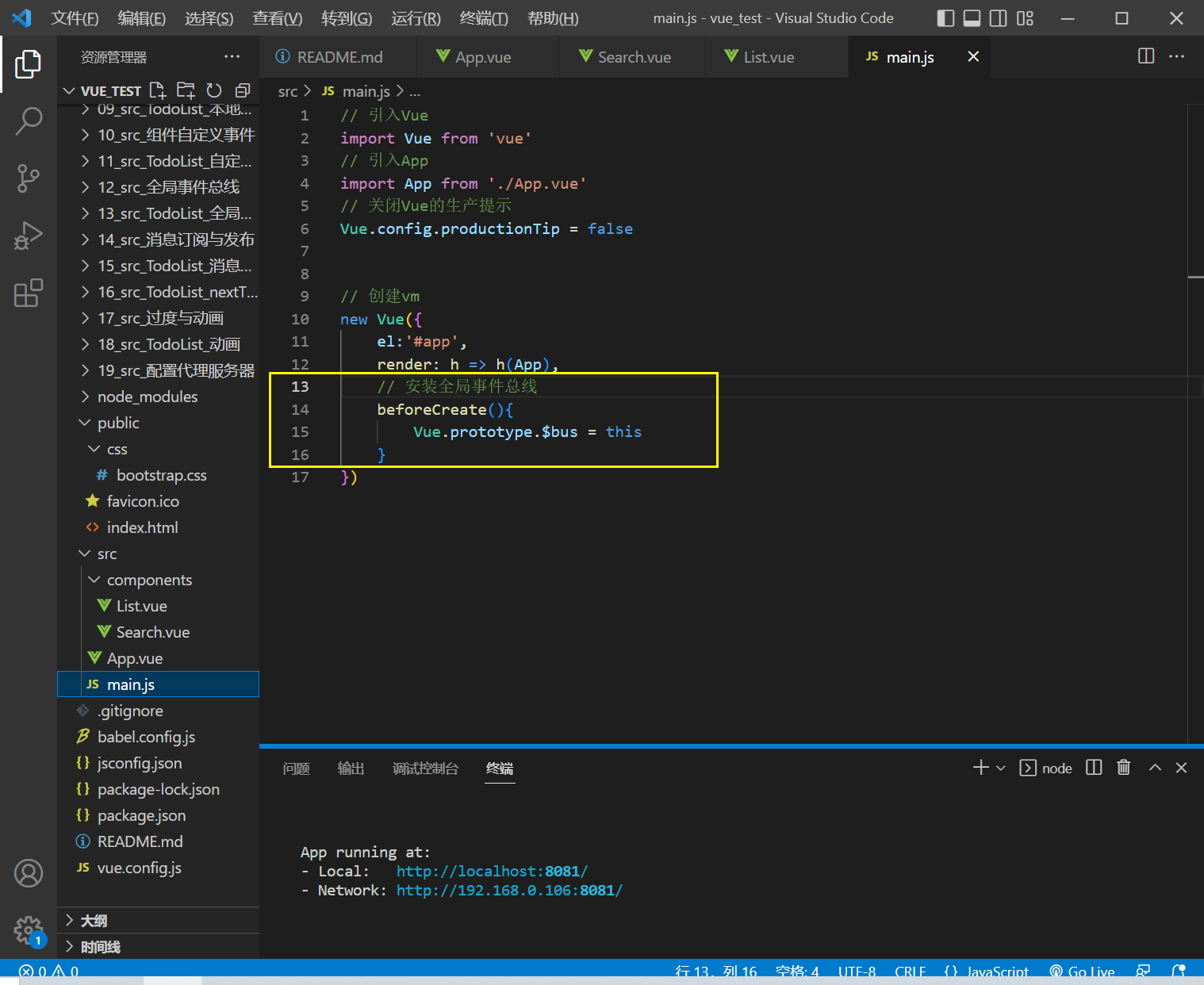Expand the 时间线 timeline section

(x=159, y=946)
